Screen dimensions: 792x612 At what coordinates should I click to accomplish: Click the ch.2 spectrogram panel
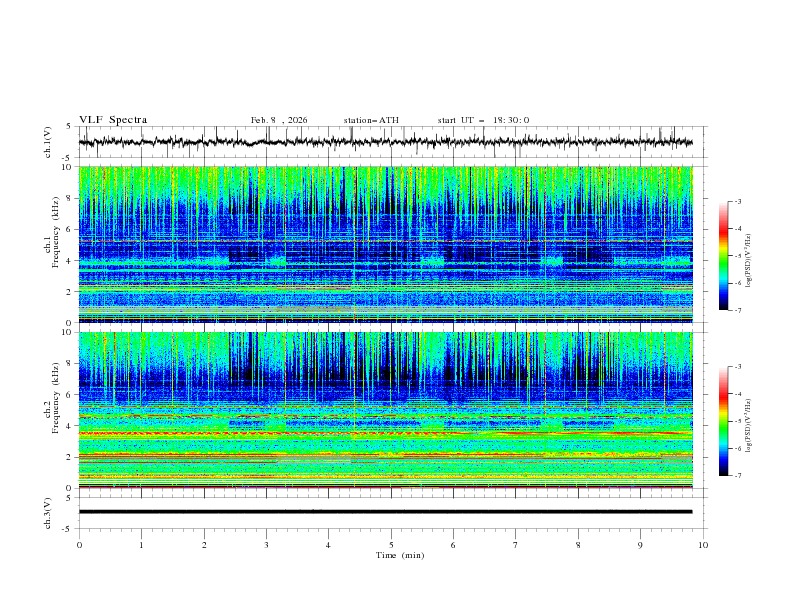(385, 410)
